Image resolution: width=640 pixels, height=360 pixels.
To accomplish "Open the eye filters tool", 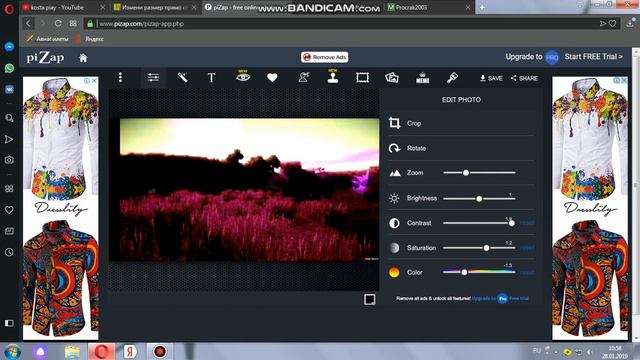I will (243, 76).
